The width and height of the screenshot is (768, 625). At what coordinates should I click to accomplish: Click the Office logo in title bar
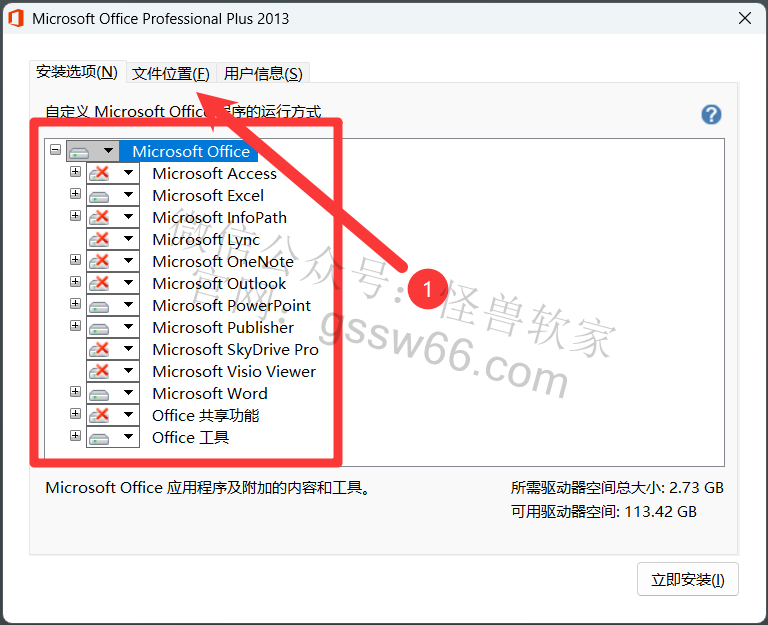click(16, 19)
